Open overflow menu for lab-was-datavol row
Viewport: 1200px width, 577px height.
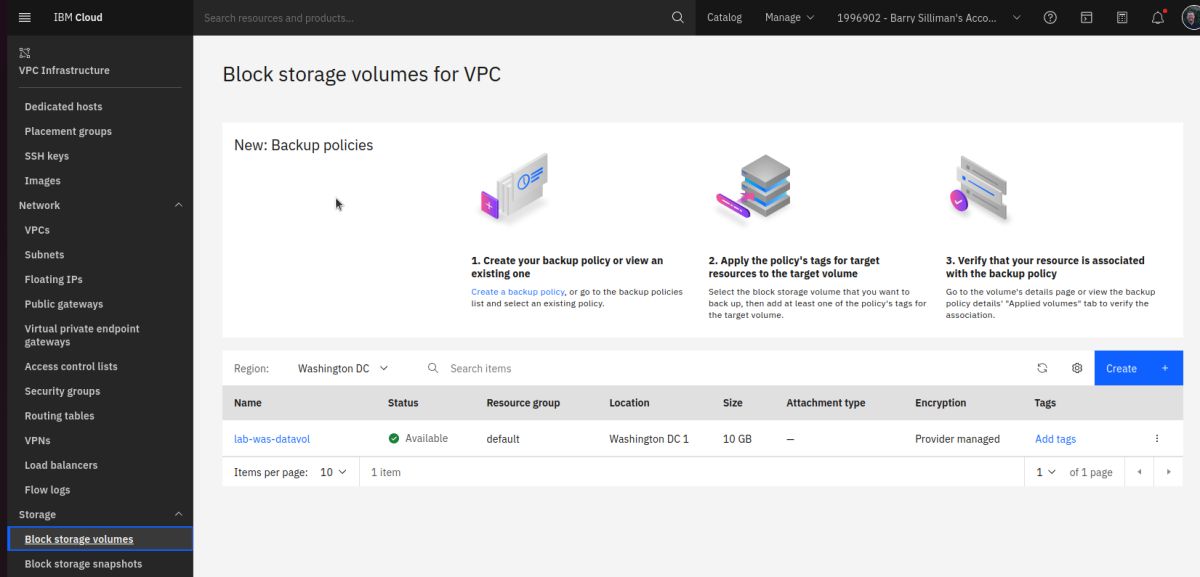[1157, 439]
